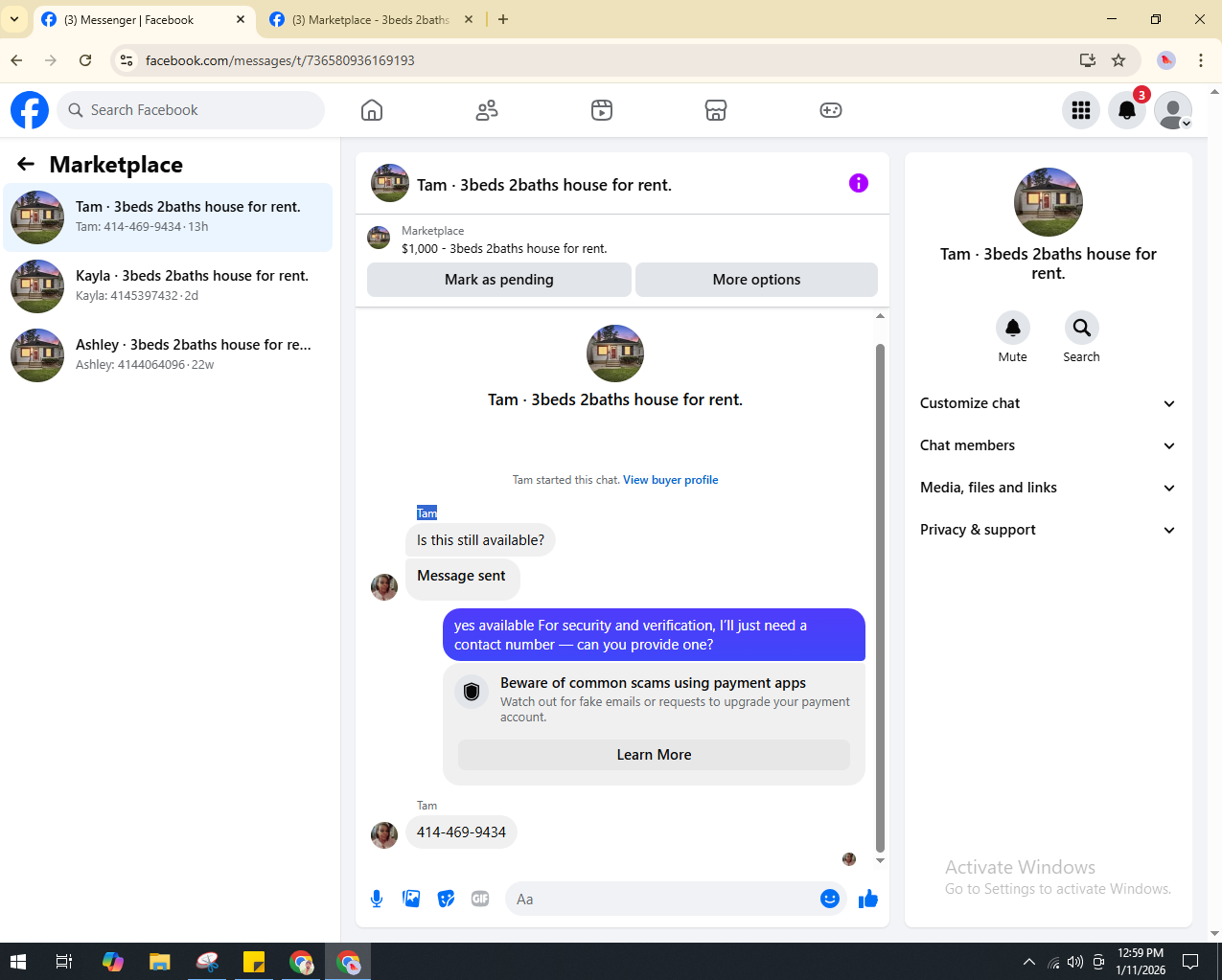This screenshot has width=1222, height=980.
Task: Click the More options button
Action: point(756,280)
